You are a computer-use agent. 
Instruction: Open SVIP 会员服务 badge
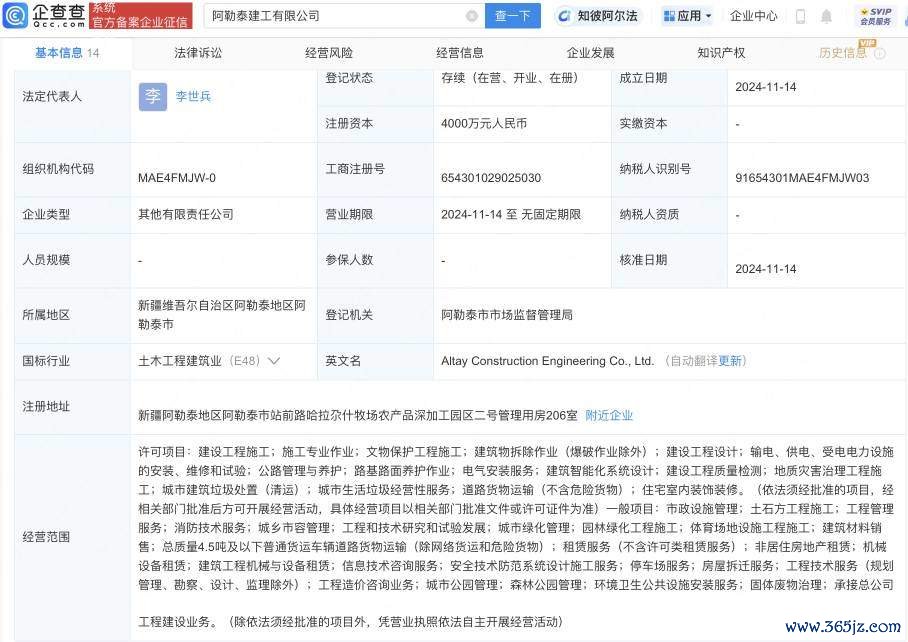[x=876, y=16]
